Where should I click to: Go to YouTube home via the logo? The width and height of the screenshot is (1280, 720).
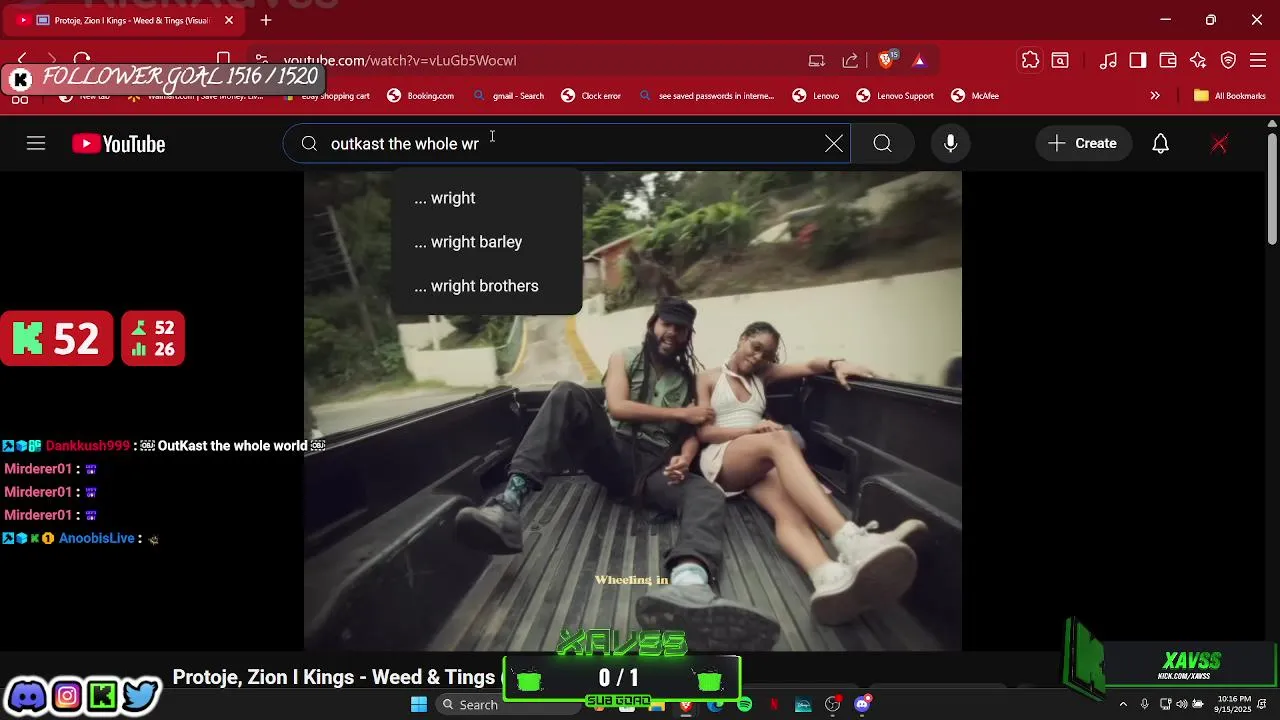pyautogui.click(x=118, y=144)
